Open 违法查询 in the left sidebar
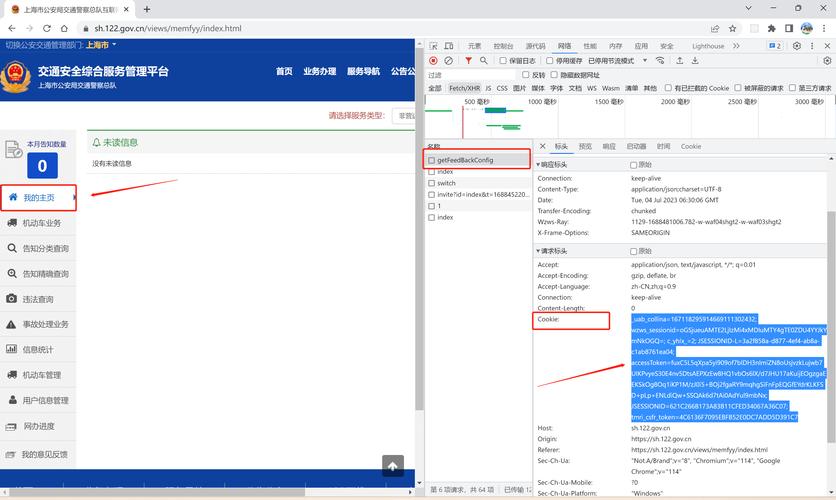Viewport: 836px width, 500px height. 38,299
